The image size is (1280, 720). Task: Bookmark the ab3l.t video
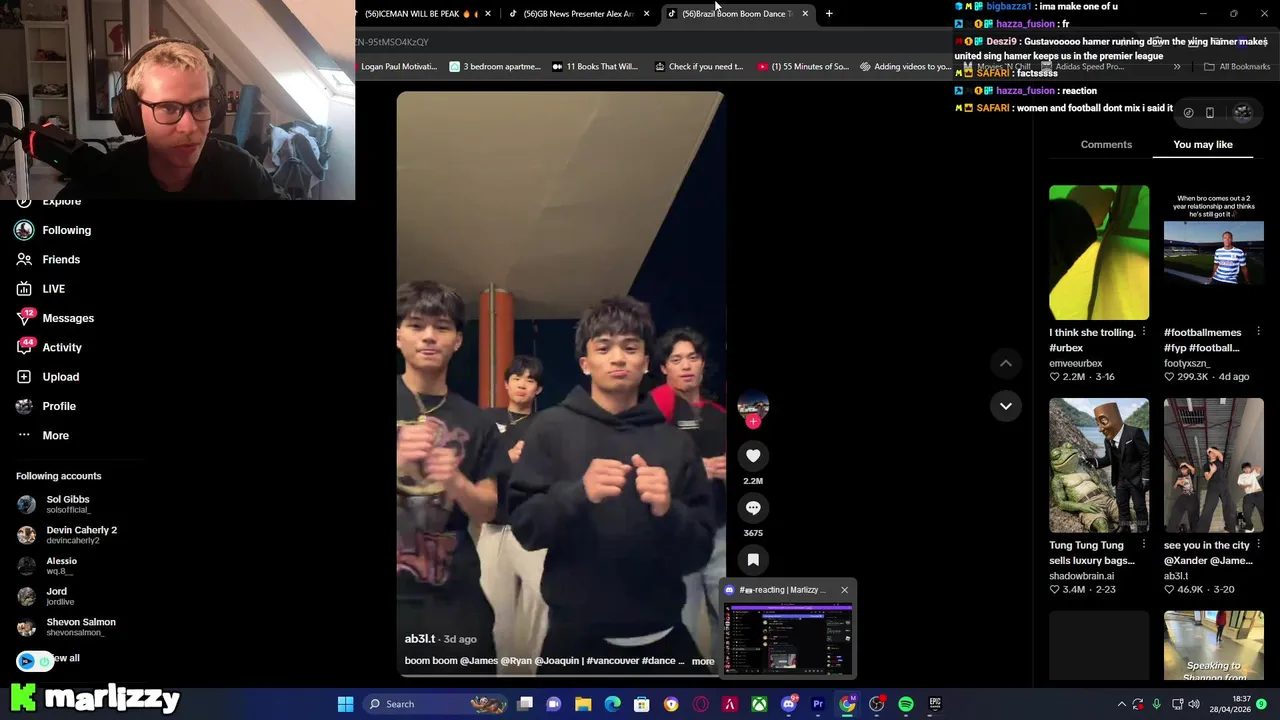tap(753, 560)
